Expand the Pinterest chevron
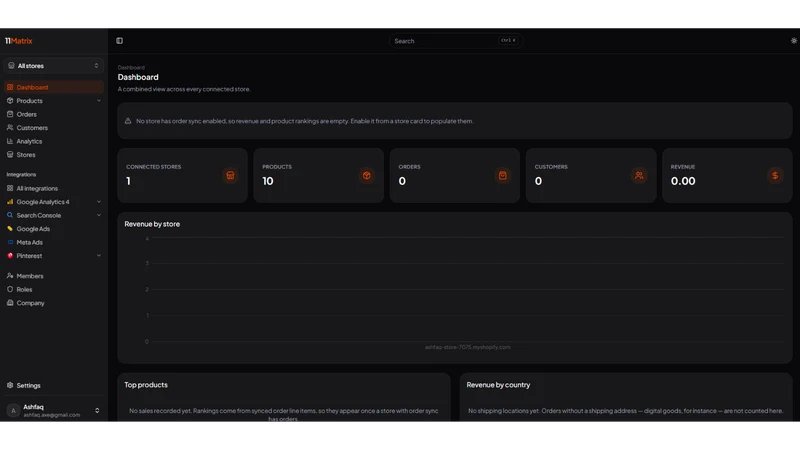800x450 pixels. tap(99, 256)
